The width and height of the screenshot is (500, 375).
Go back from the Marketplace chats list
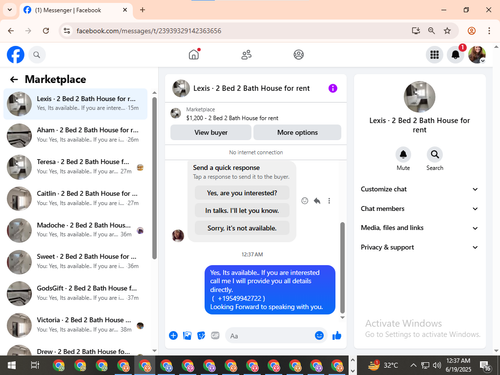click(14, 79)
